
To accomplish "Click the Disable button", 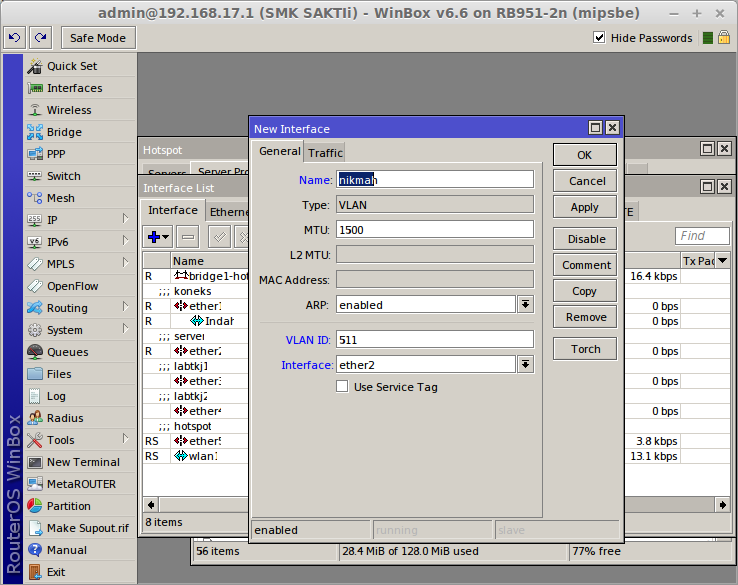I will pyautogui.click(x=585, y=239).
